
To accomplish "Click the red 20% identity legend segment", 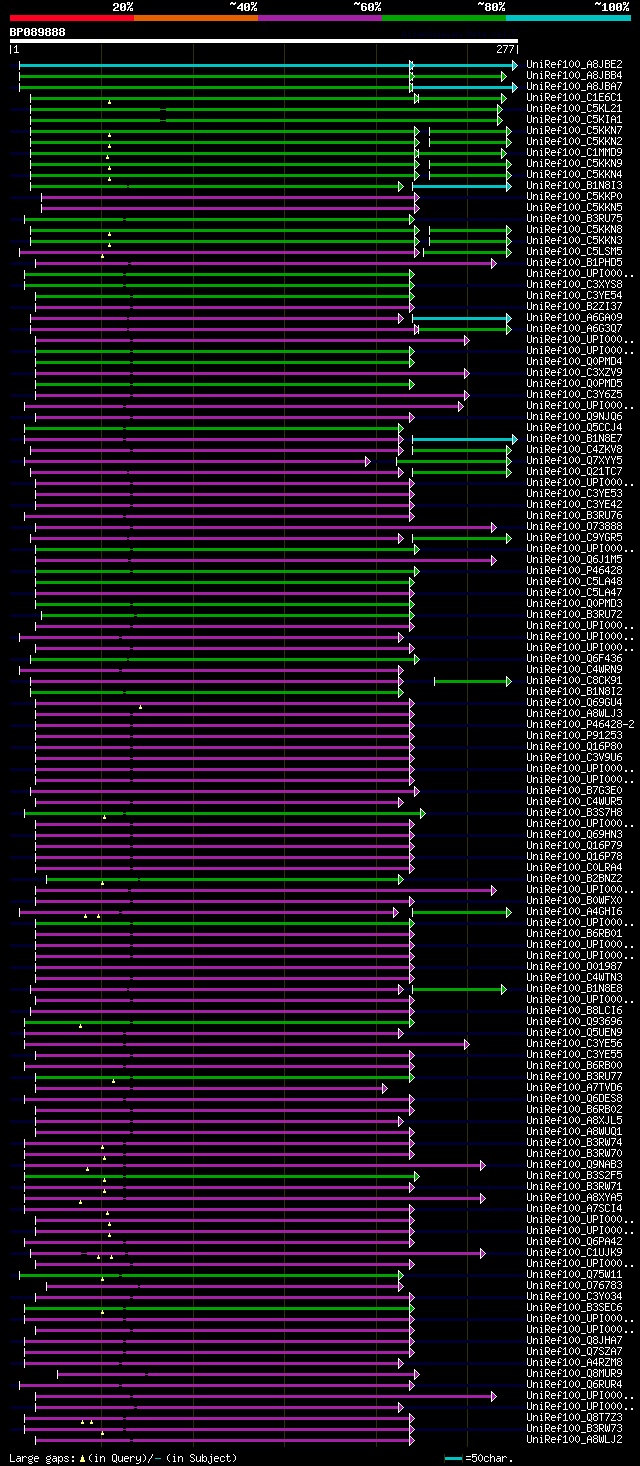I will point(72,18).
